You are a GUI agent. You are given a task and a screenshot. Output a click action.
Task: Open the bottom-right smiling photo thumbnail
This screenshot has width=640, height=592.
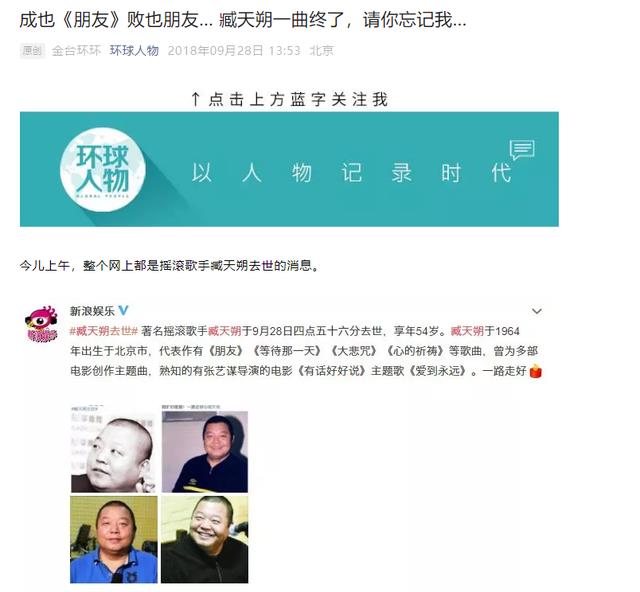pos(204,539)
